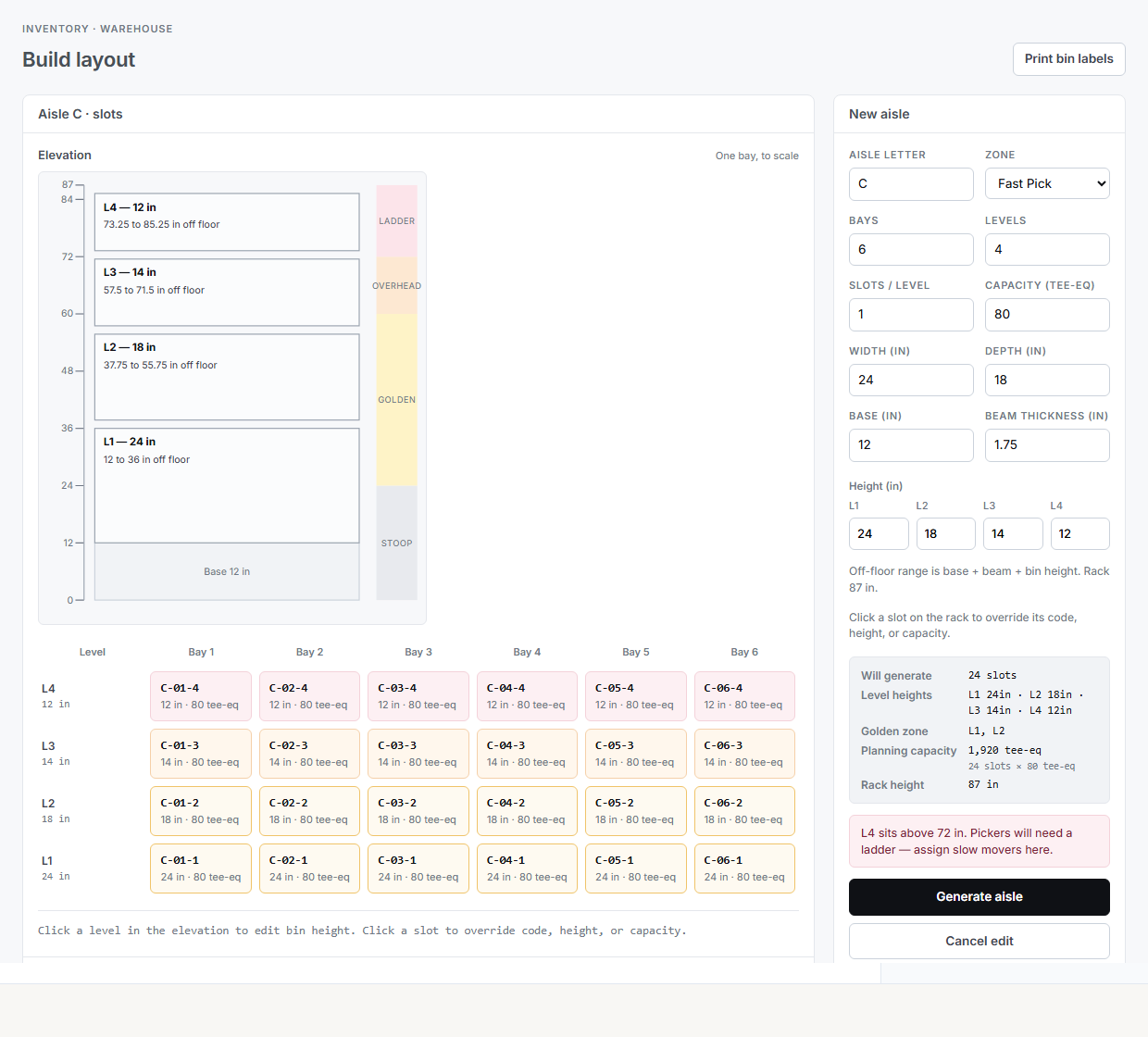Screen dimensions: 1148x1037
Task: Pick slot C-03-1
Action: pos(418,868)
